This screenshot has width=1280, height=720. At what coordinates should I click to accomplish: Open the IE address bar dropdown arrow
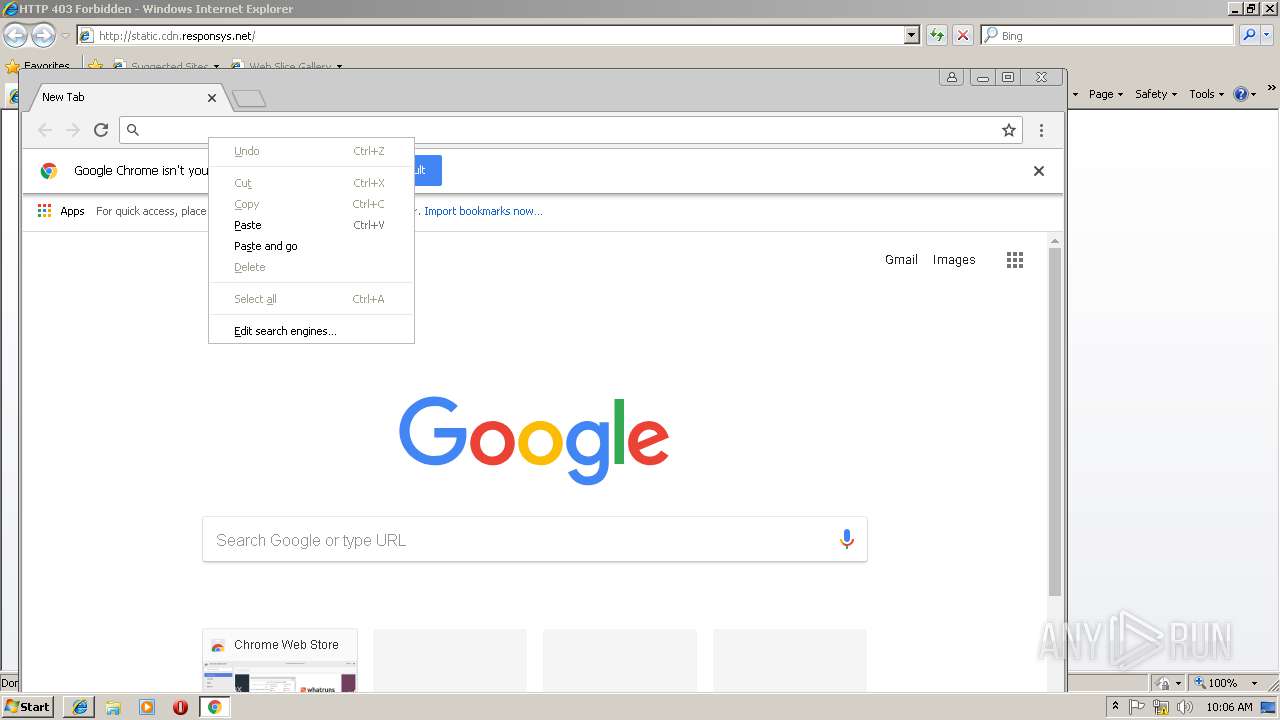click(x=911, y=35)
